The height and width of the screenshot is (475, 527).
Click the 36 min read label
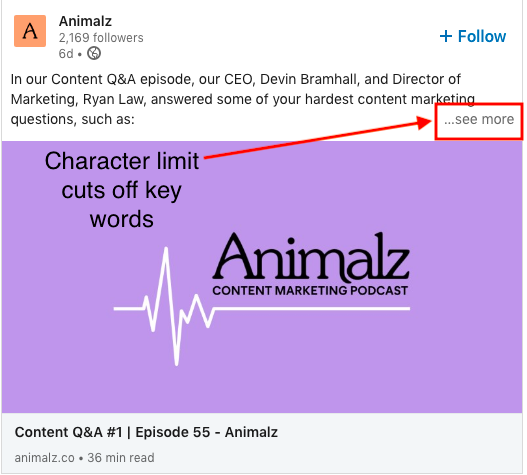121,458
